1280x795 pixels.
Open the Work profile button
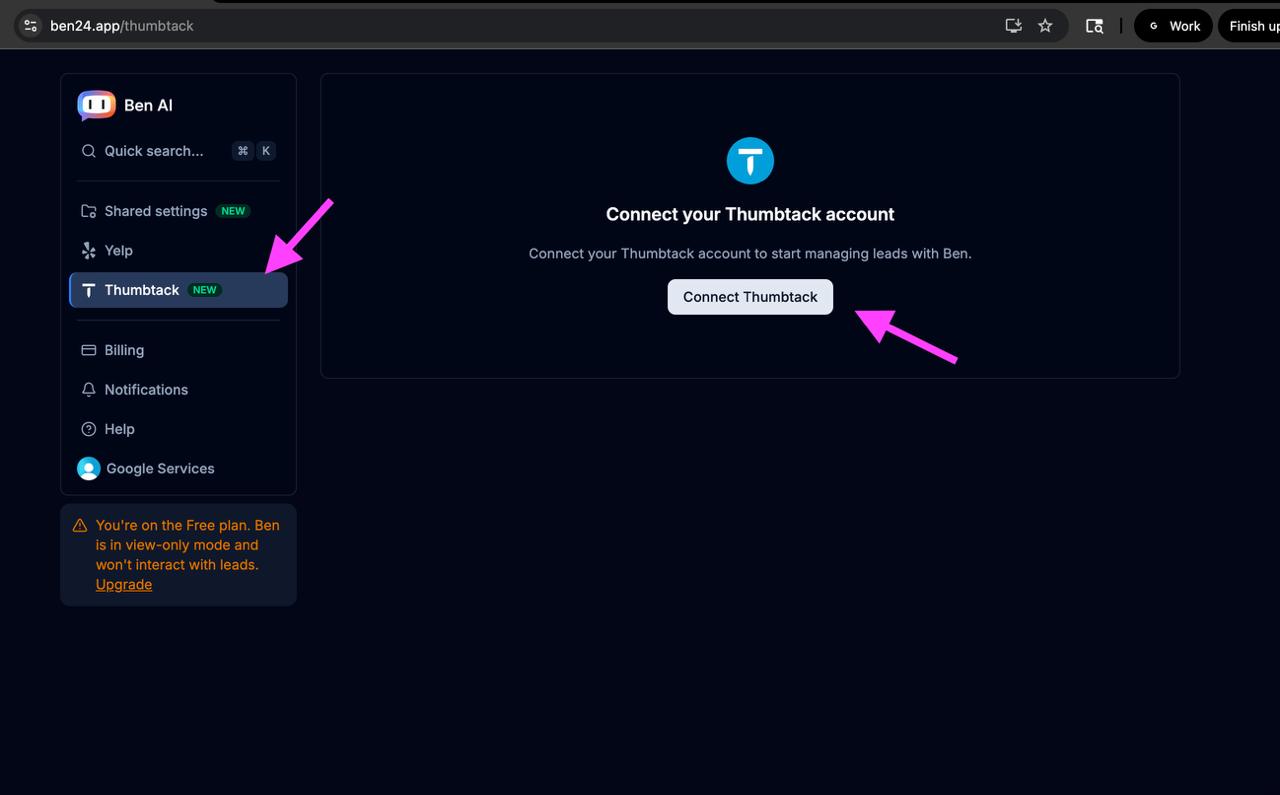1173,26
